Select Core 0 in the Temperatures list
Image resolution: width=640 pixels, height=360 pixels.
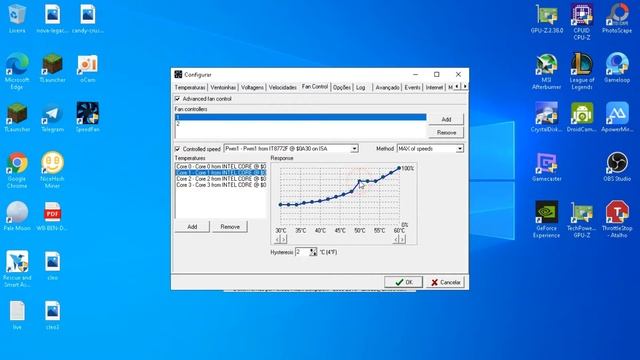click(221, 167)
